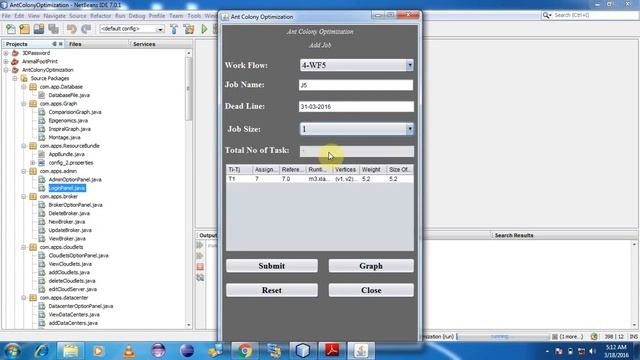
Task: Click the running progress bar in status bar
Action: click(x=502, y=337)
